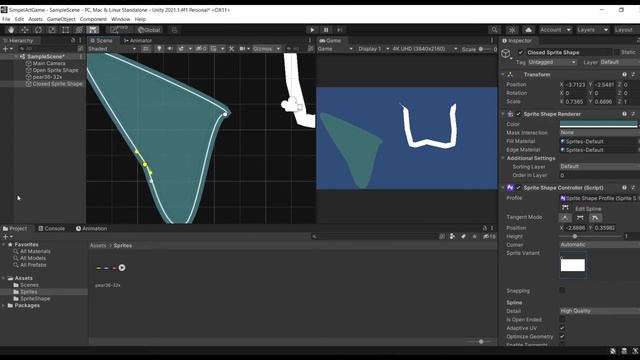The image size is (640, 360).
Task: Open the Sorting Layer dropdown
Action: pyautogui.click(x=599, y=167)
